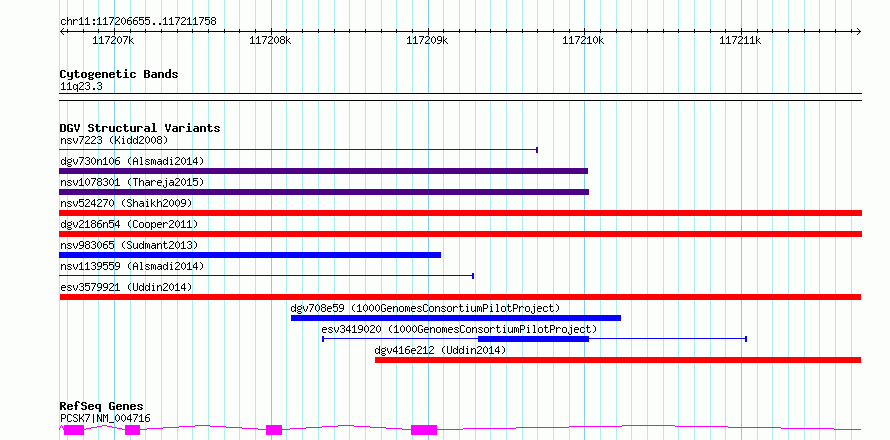890x440 pixels.
Task: Select the 11q23.3 cytogenetic band label
Action: tap(81, 86)
